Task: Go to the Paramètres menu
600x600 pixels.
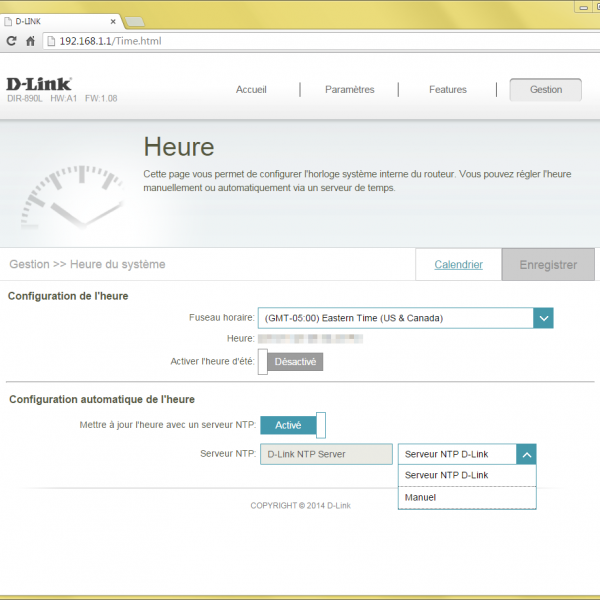Action: [349, 89]
